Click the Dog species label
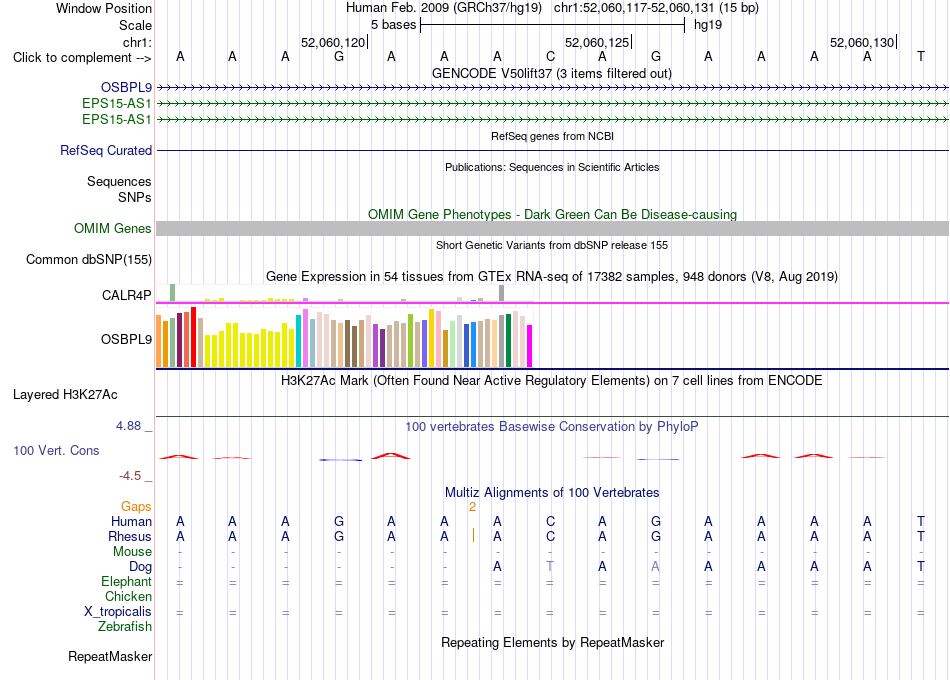This screenshot has width=950, height=680. point(141,567)
